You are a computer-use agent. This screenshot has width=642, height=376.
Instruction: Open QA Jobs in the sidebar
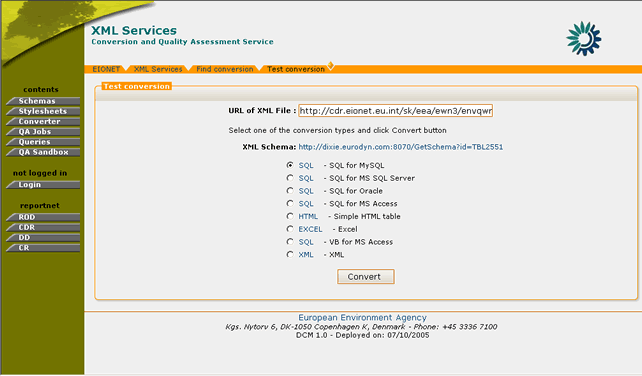[43, 132]
